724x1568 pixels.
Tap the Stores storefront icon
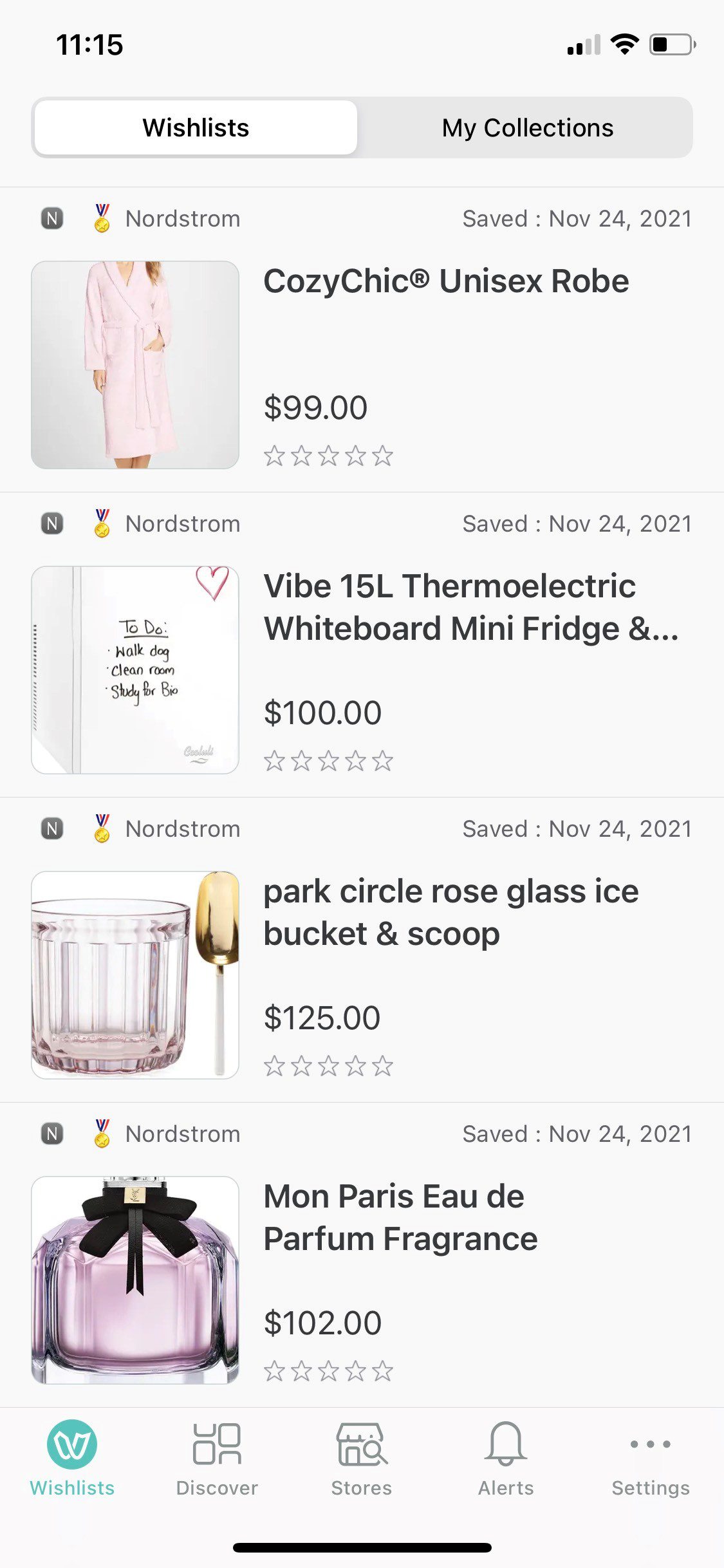pyautogui.click(x=362, y=1444)
